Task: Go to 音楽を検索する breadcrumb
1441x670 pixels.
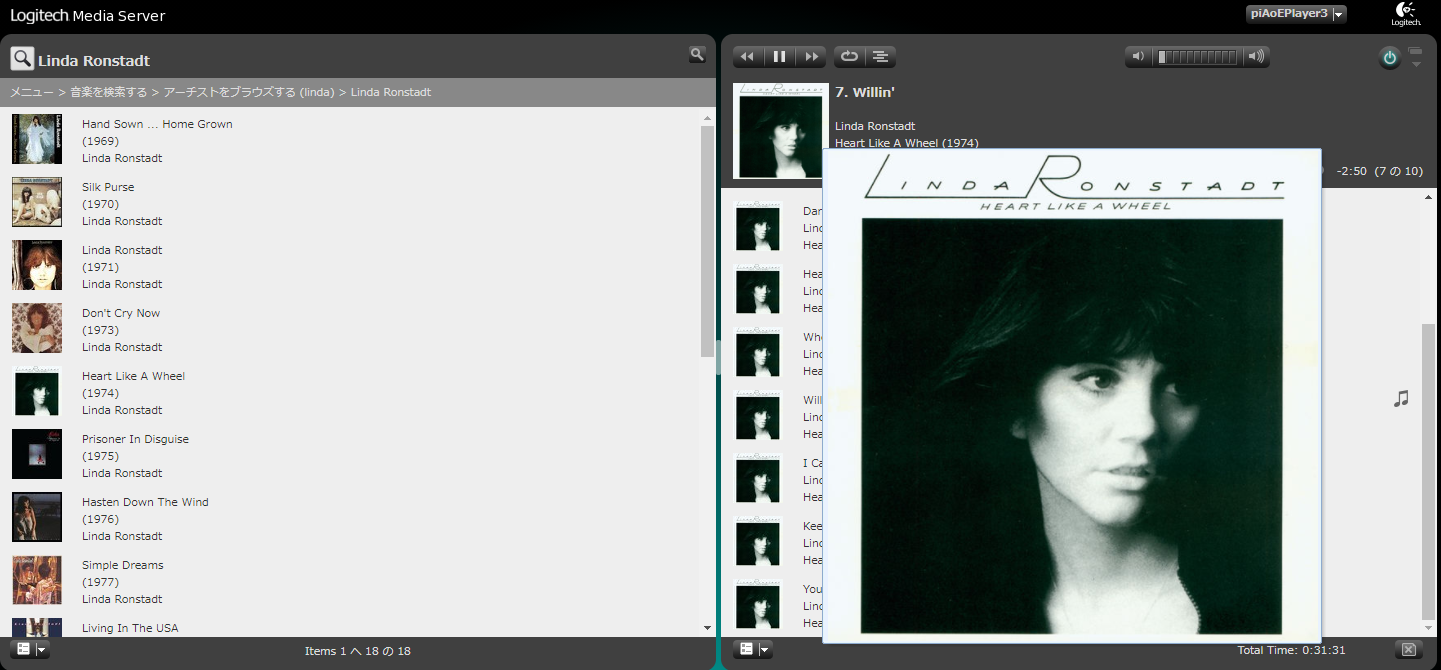Action: coord(108,92)
